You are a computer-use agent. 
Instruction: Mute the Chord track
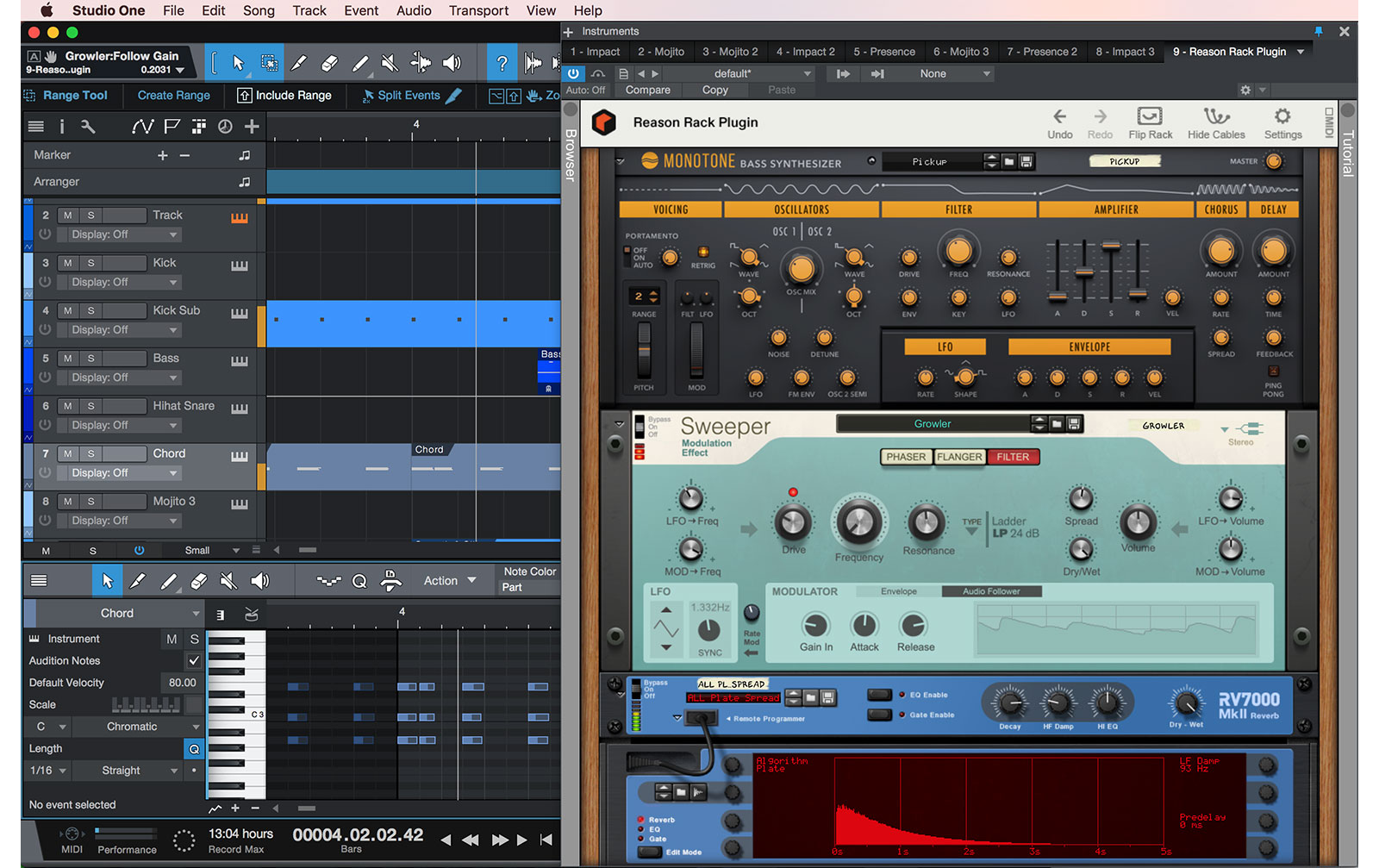(x=67, y=453)
